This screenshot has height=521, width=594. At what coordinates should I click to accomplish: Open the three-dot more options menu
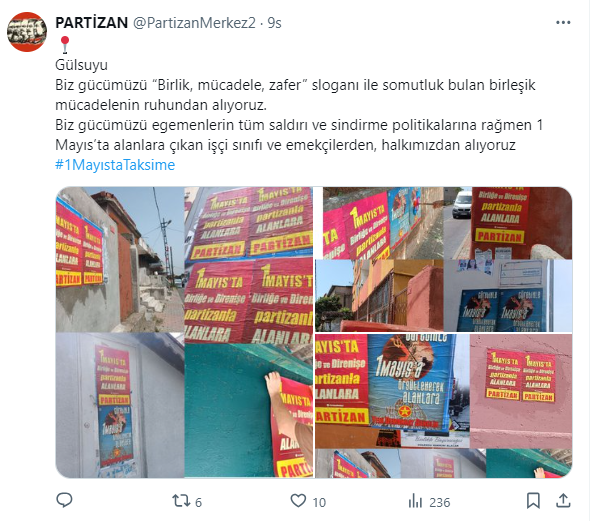coord(563,23)
